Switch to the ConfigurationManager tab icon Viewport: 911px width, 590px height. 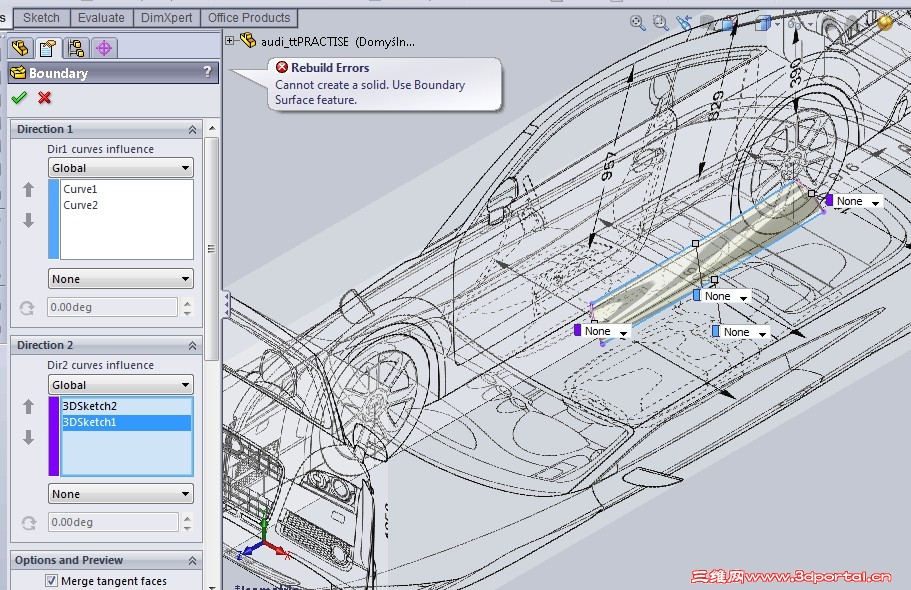click(x=74, y=47)
